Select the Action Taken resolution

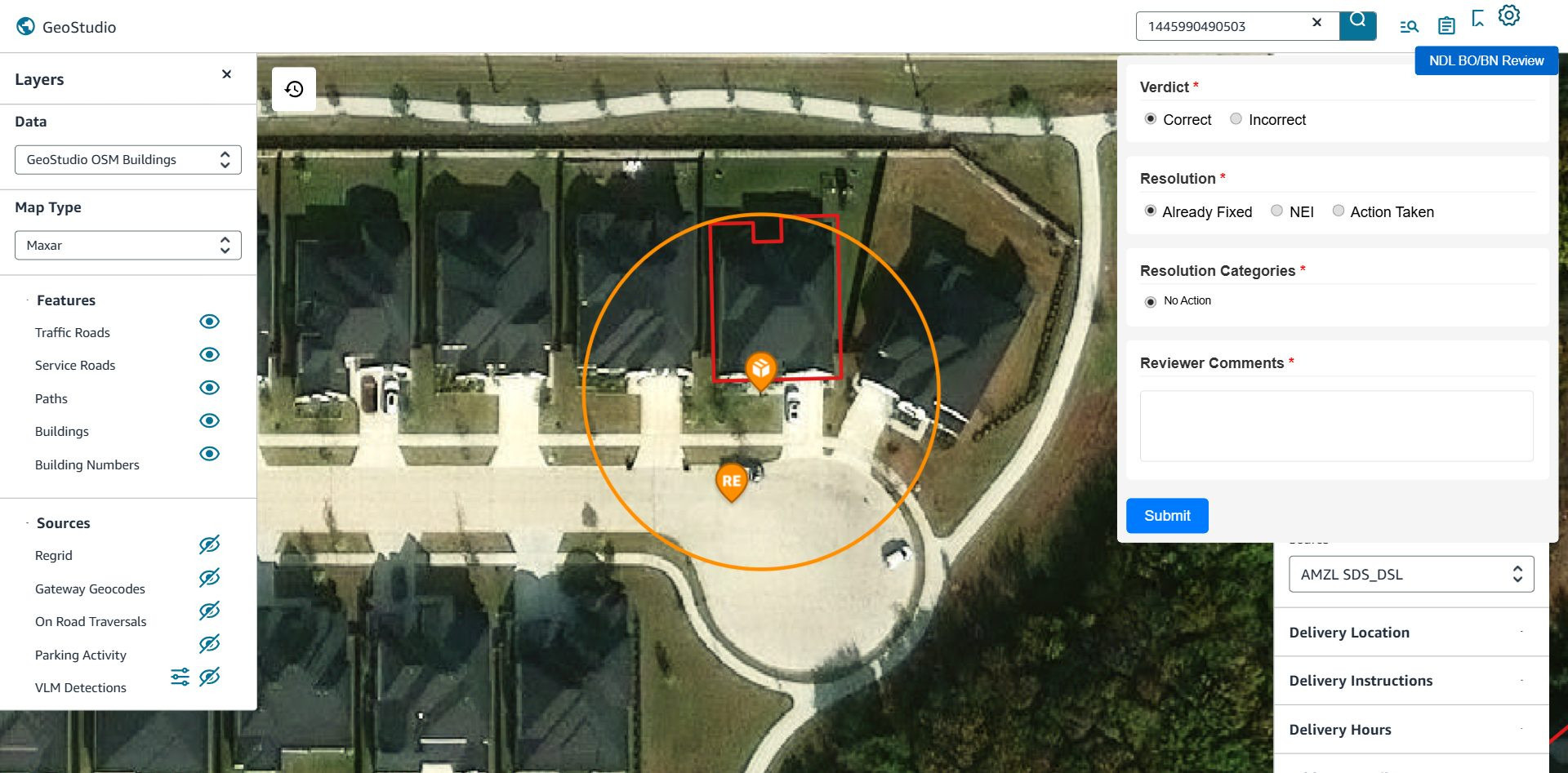1338,211
